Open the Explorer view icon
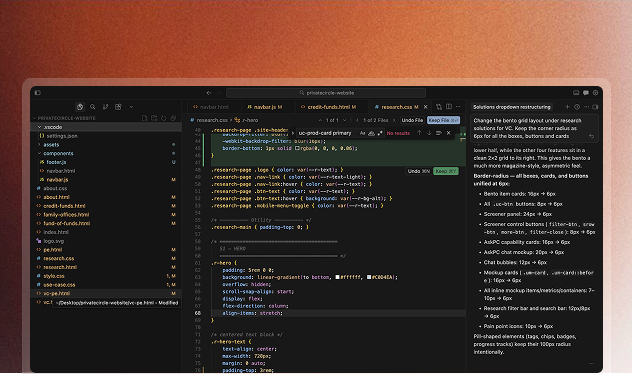This screenshot has height=374, width=632. pyautogui.click(x=80, y=107)
